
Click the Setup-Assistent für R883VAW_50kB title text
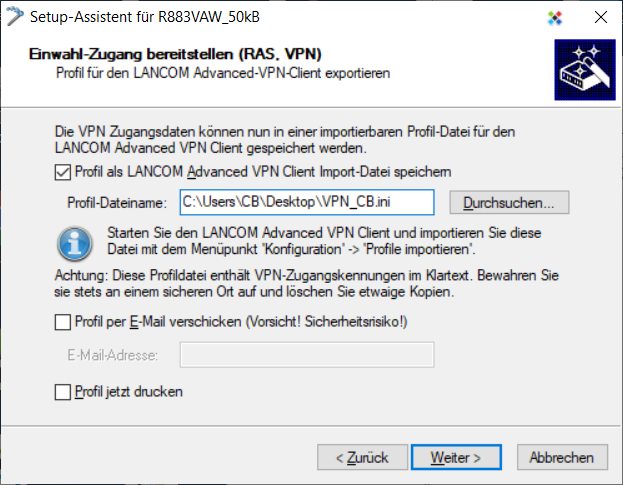coord(145,17)
